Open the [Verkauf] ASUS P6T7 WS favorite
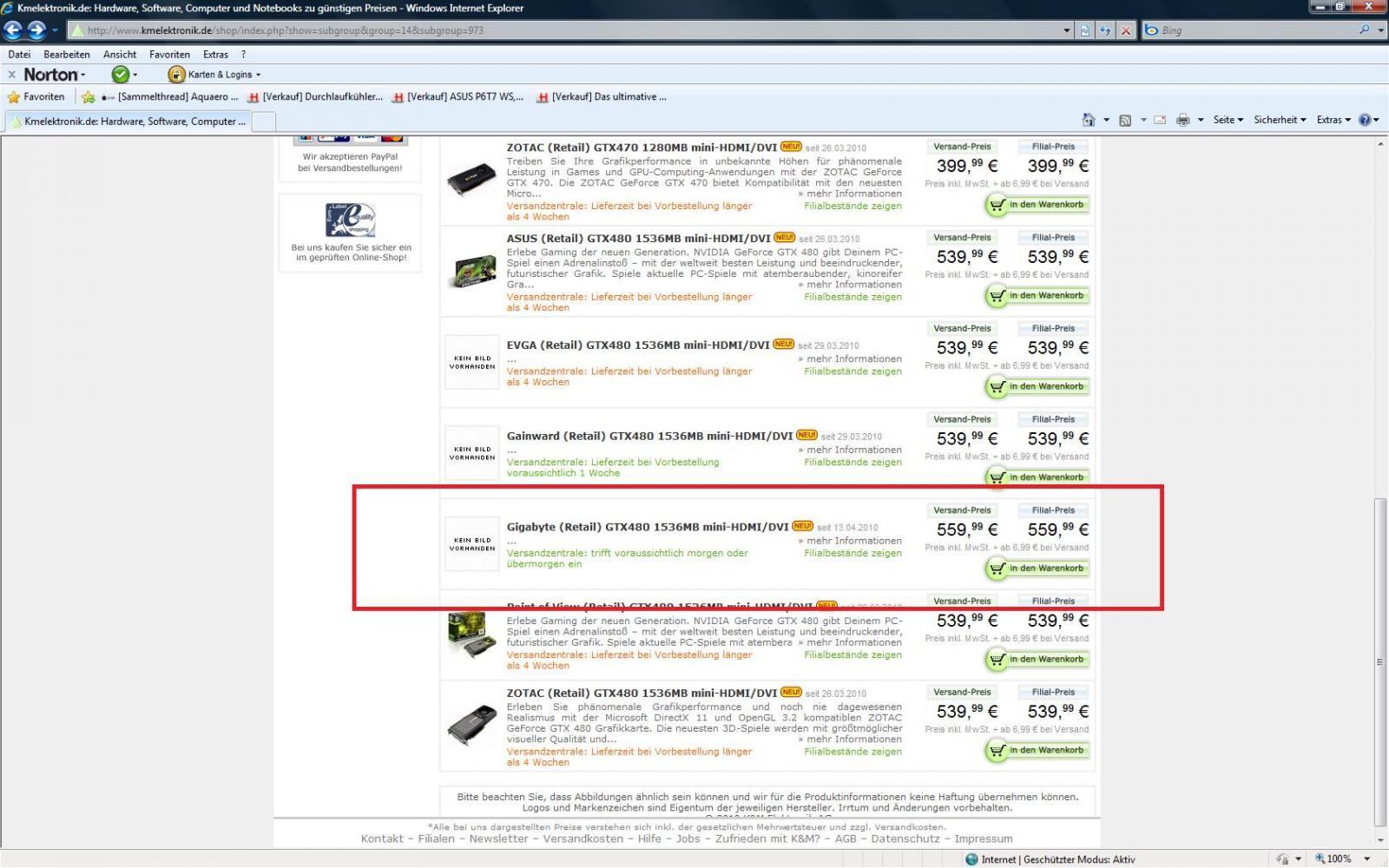Viewport: 1389px width, 868px height. [x=458, y=97]
